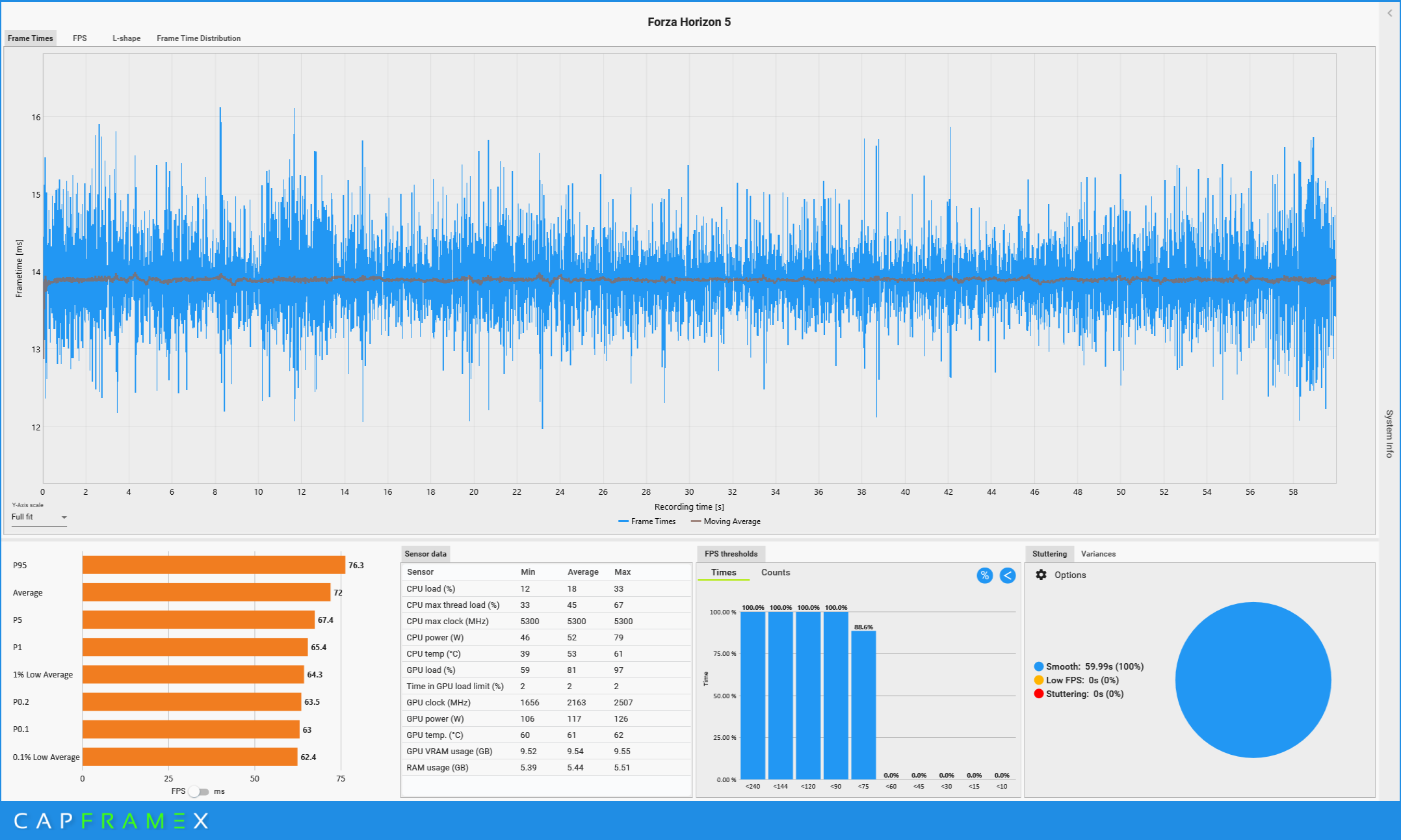
Task: Click the percent display icon in FPS thresholds
Action: point(984,575)
